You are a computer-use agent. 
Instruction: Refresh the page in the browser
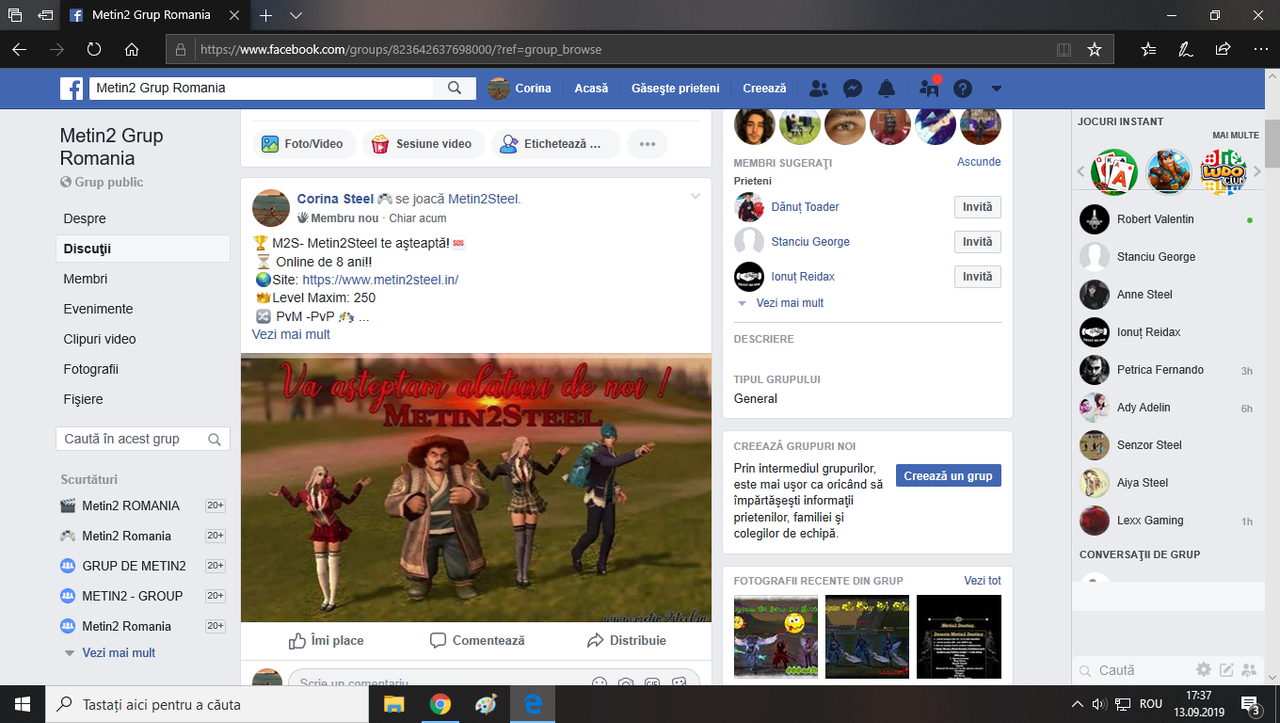click(94, 49)
